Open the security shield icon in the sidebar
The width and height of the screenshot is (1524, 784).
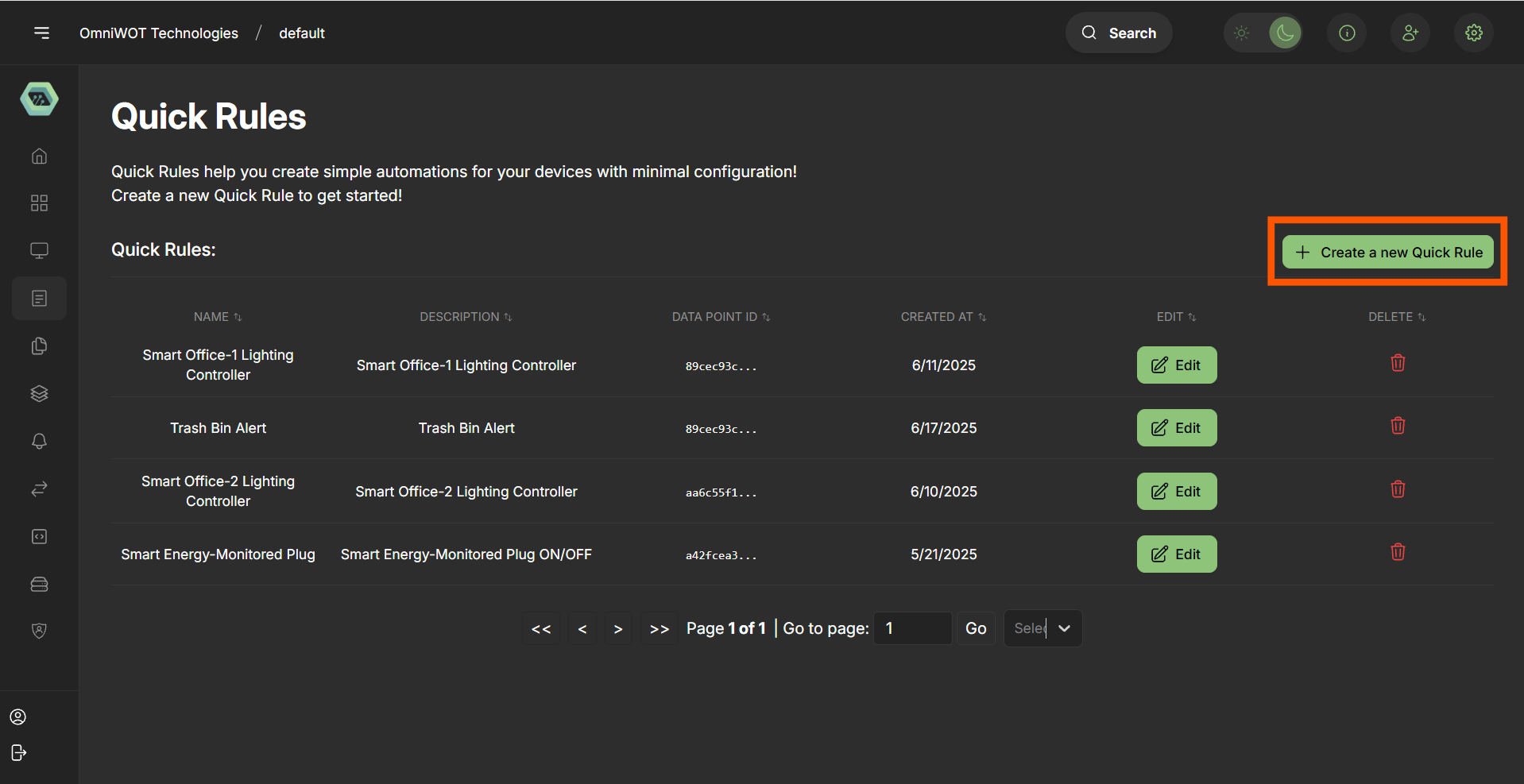point(39,631)
